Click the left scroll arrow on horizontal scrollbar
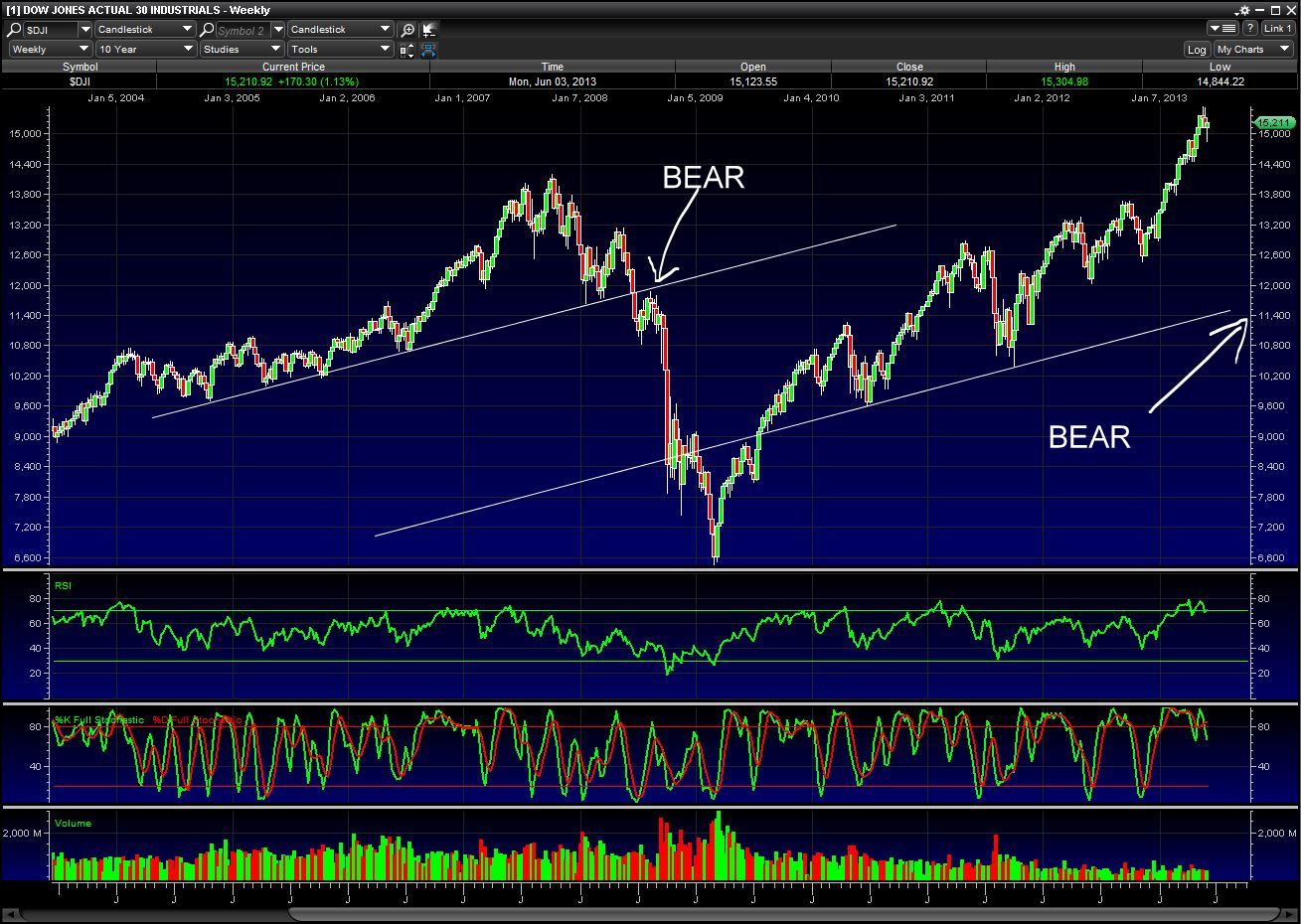1301x924 pixels. point(11,914)
